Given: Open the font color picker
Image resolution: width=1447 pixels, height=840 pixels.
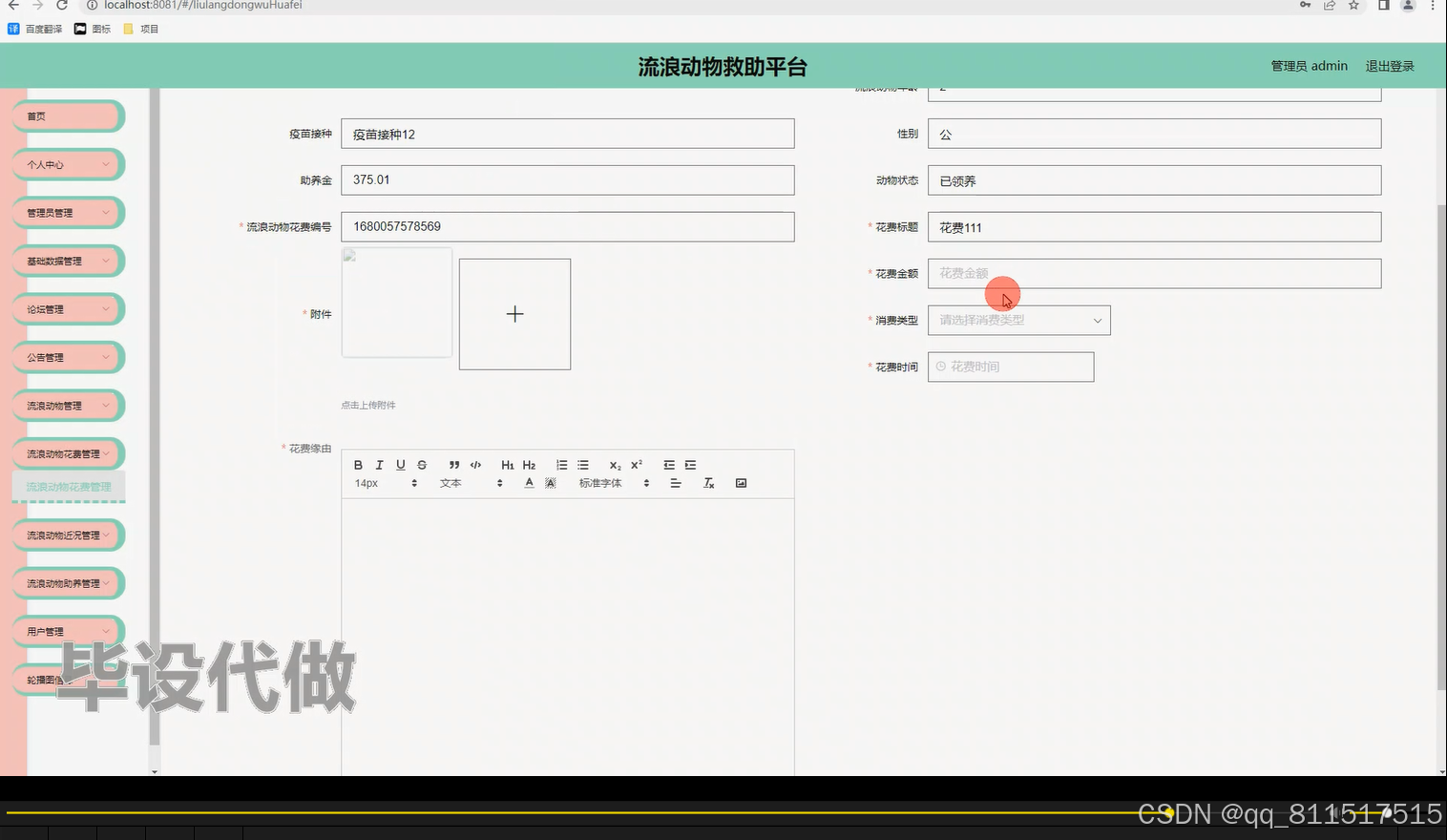Looking at the screenshot, I should pyautogui.click(x=529, y=482).
